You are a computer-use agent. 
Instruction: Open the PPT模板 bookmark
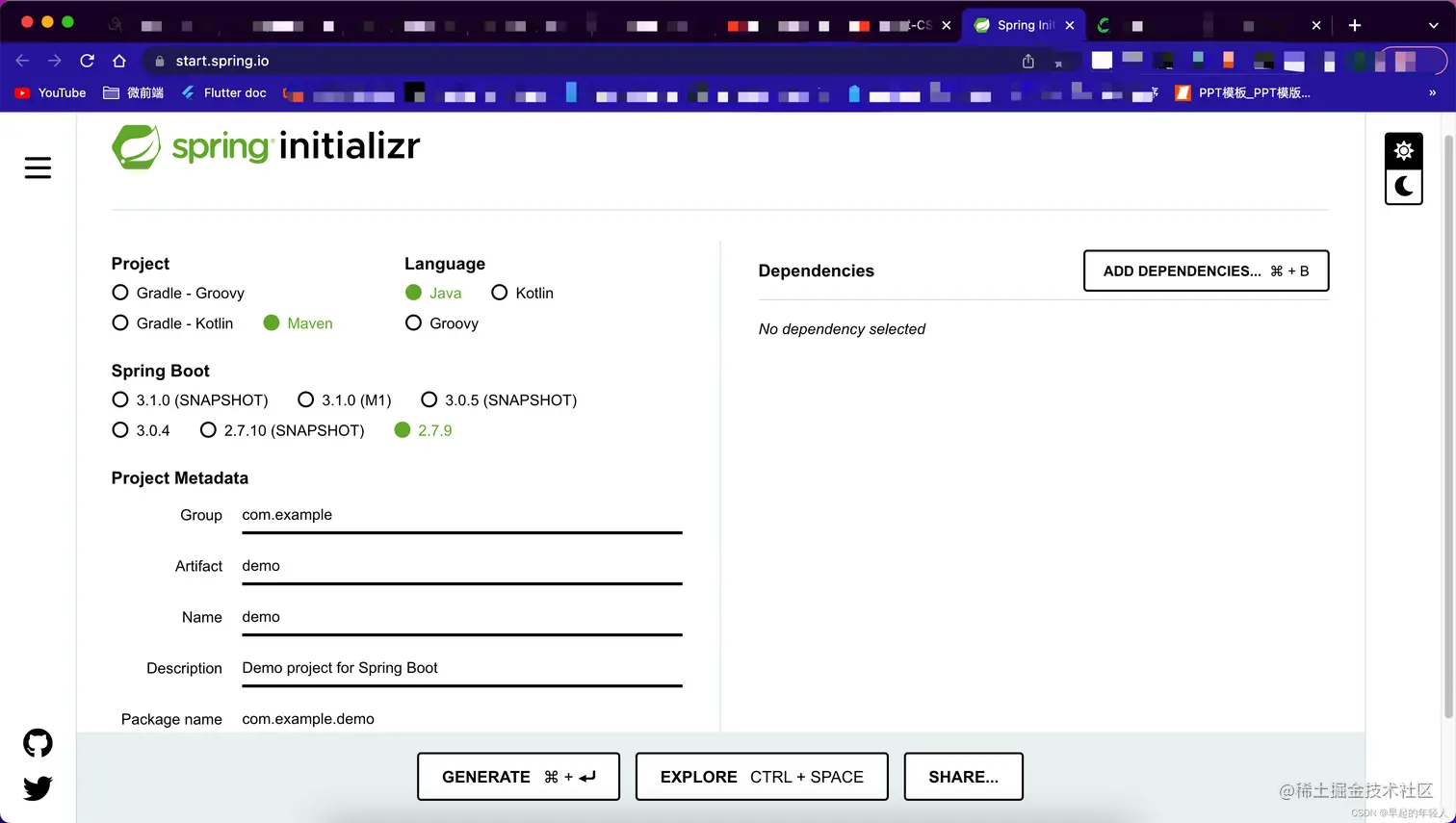(x=1243, y=93)
